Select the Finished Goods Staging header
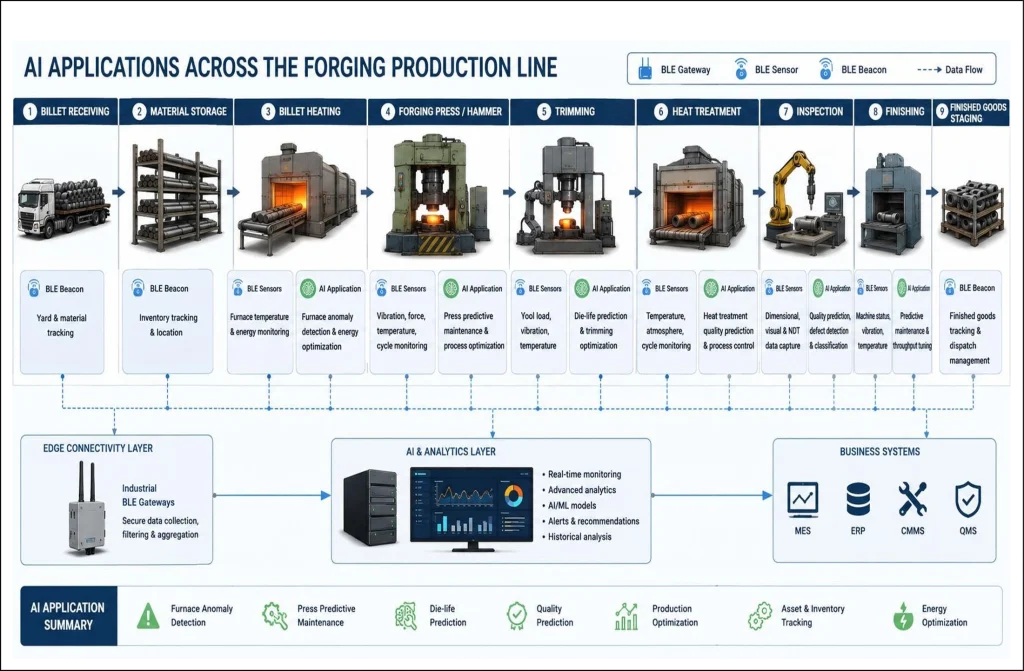Image resolution: width=1024 pixels, height=671 pixels. click(970, 112)
